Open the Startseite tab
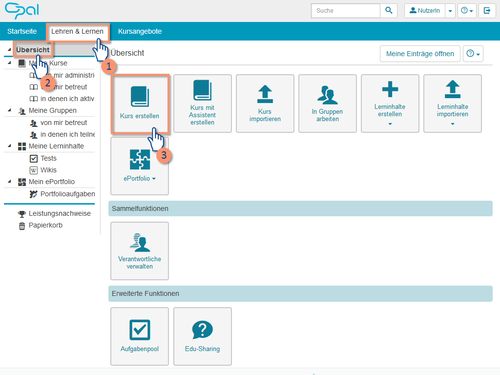The height and width of the screenshot is (375, 500). (22, 31)
